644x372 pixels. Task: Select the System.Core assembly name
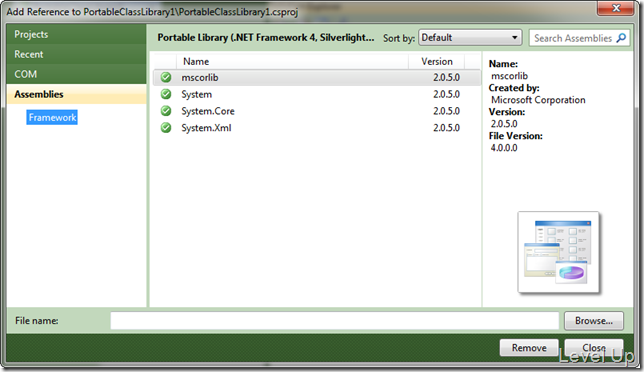(x=208, y=111)
